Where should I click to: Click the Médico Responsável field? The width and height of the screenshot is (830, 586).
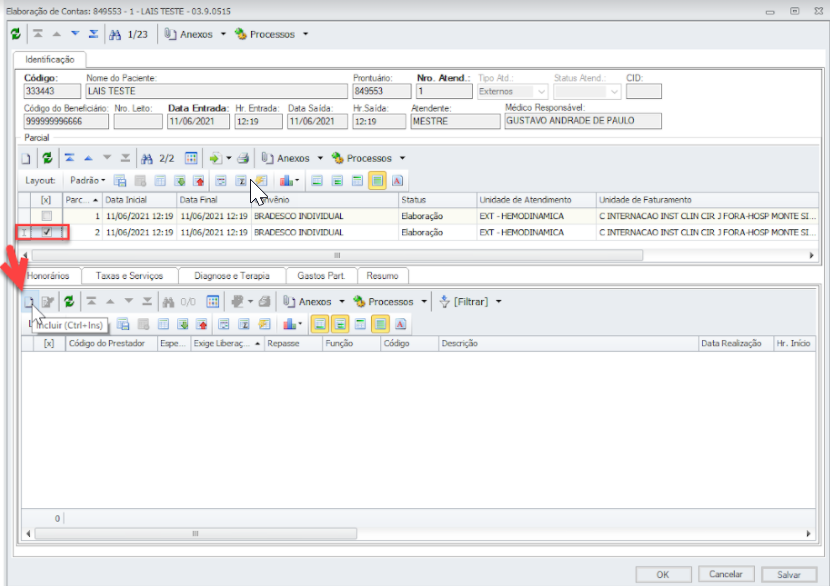coord(583,121)
